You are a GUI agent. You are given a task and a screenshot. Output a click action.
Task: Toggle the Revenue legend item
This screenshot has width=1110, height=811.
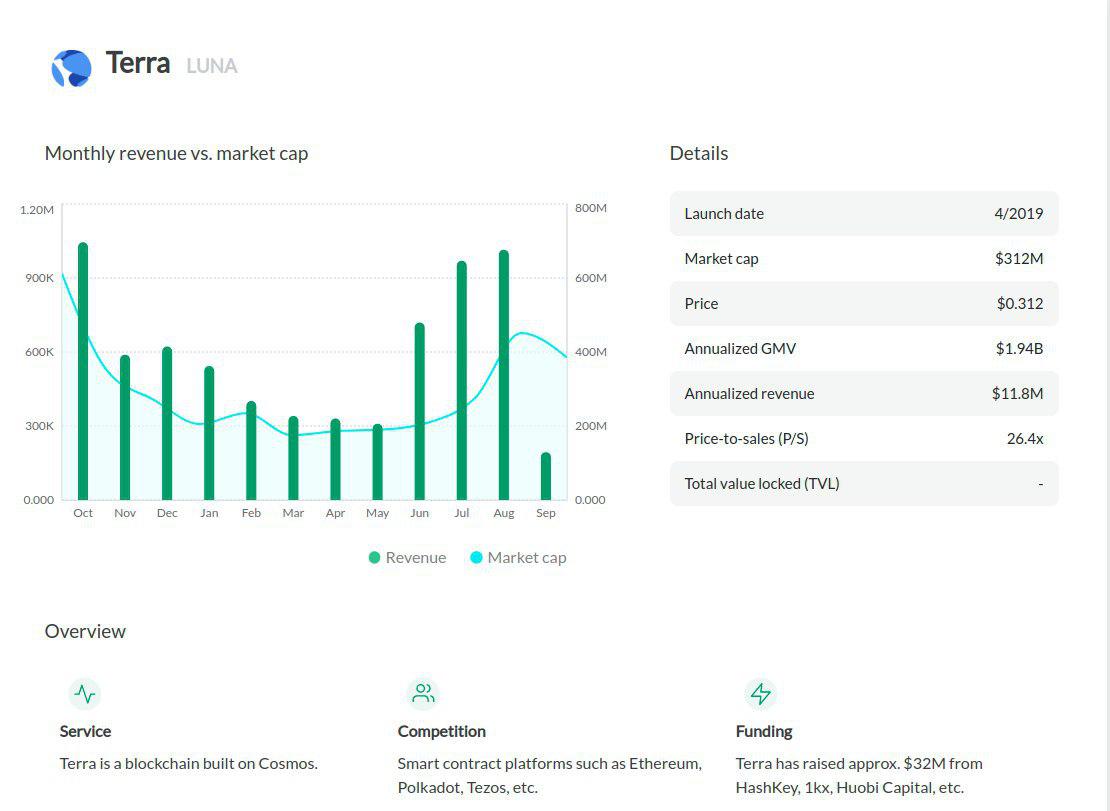pos(408,558)
